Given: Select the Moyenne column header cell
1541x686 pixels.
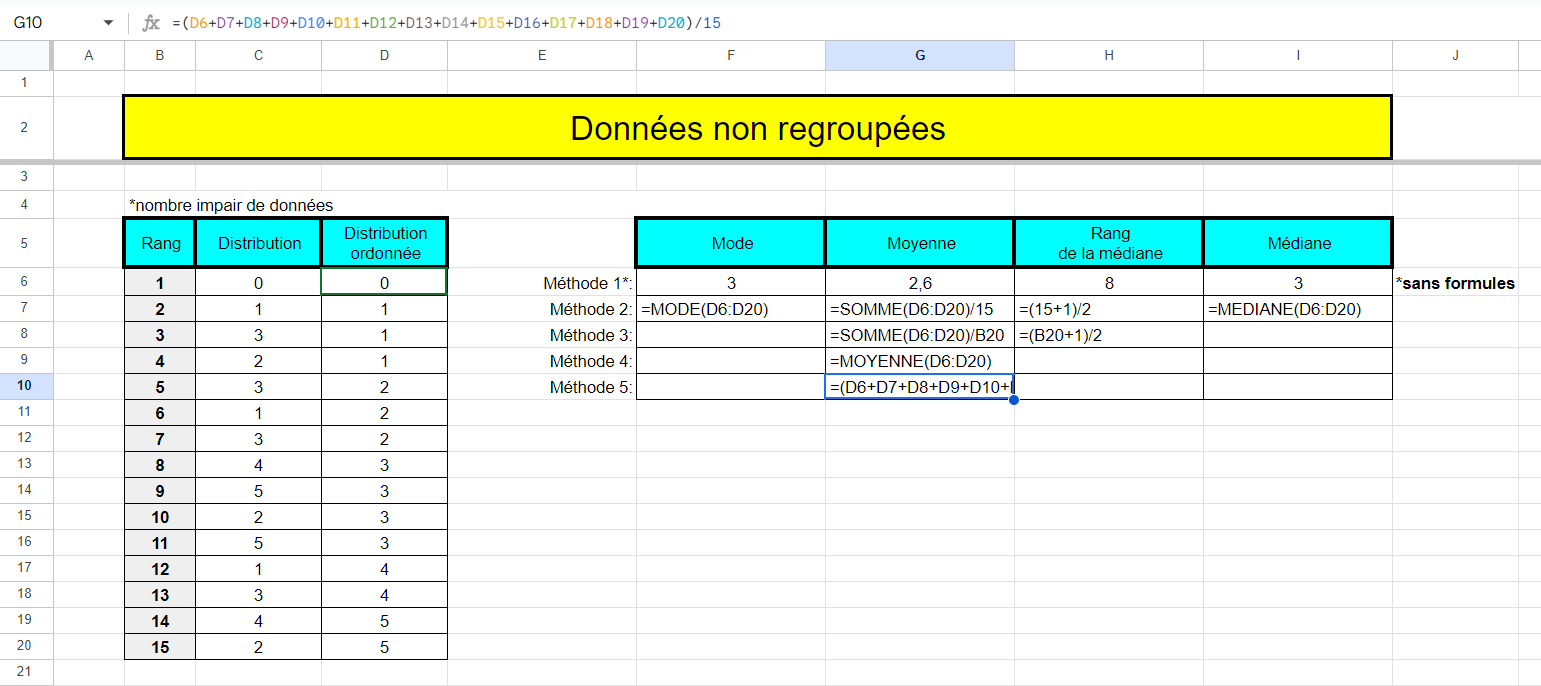Looking at the screenshot, I should [x=919, y=242].
